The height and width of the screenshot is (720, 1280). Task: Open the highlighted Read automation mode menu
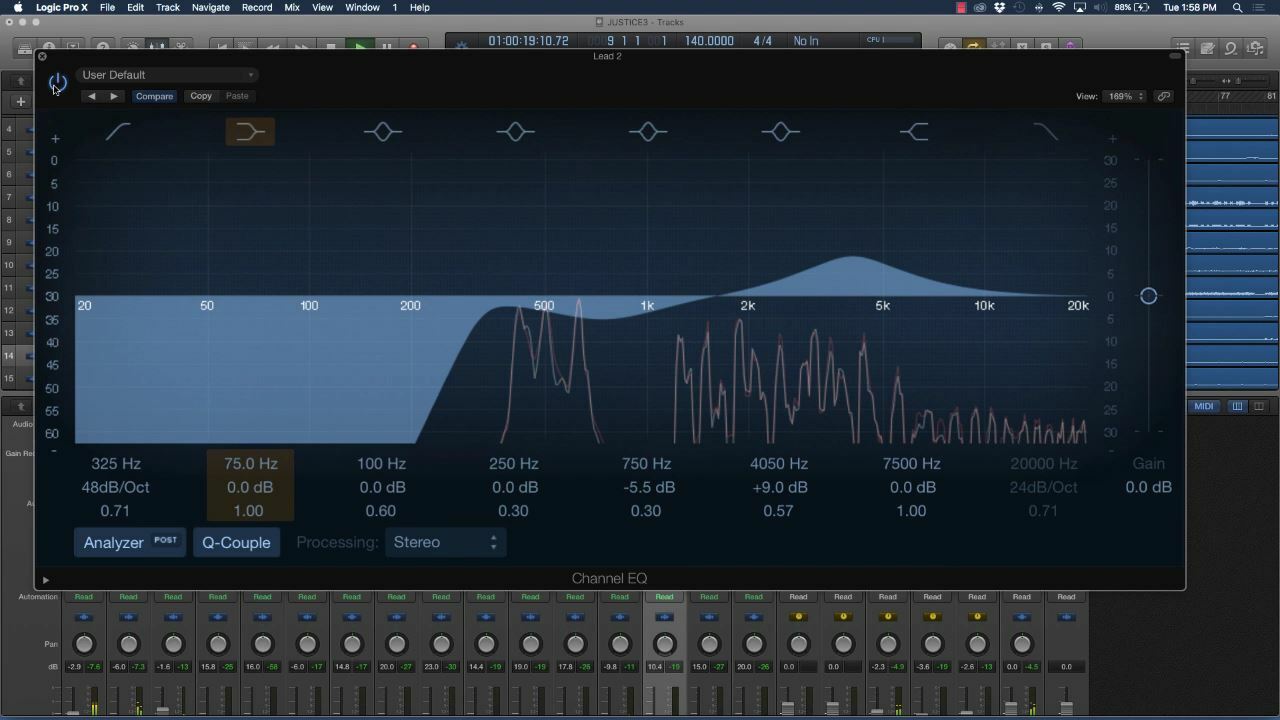pos(664,597)
